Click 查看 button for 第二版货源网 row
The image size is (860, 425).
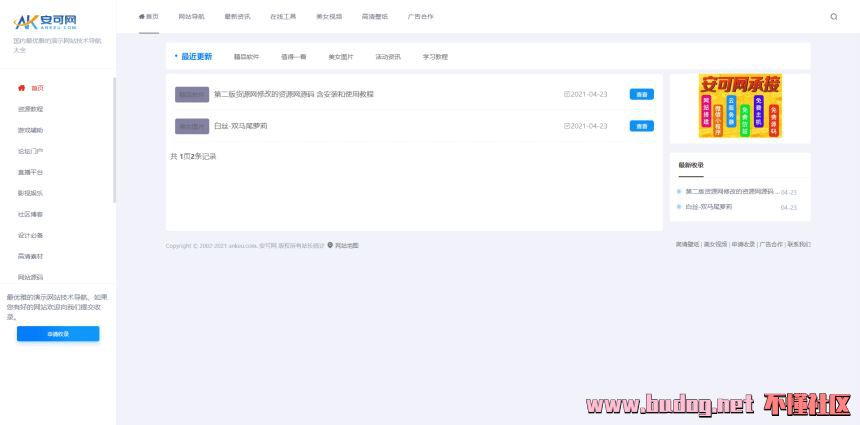pos(642,94)
